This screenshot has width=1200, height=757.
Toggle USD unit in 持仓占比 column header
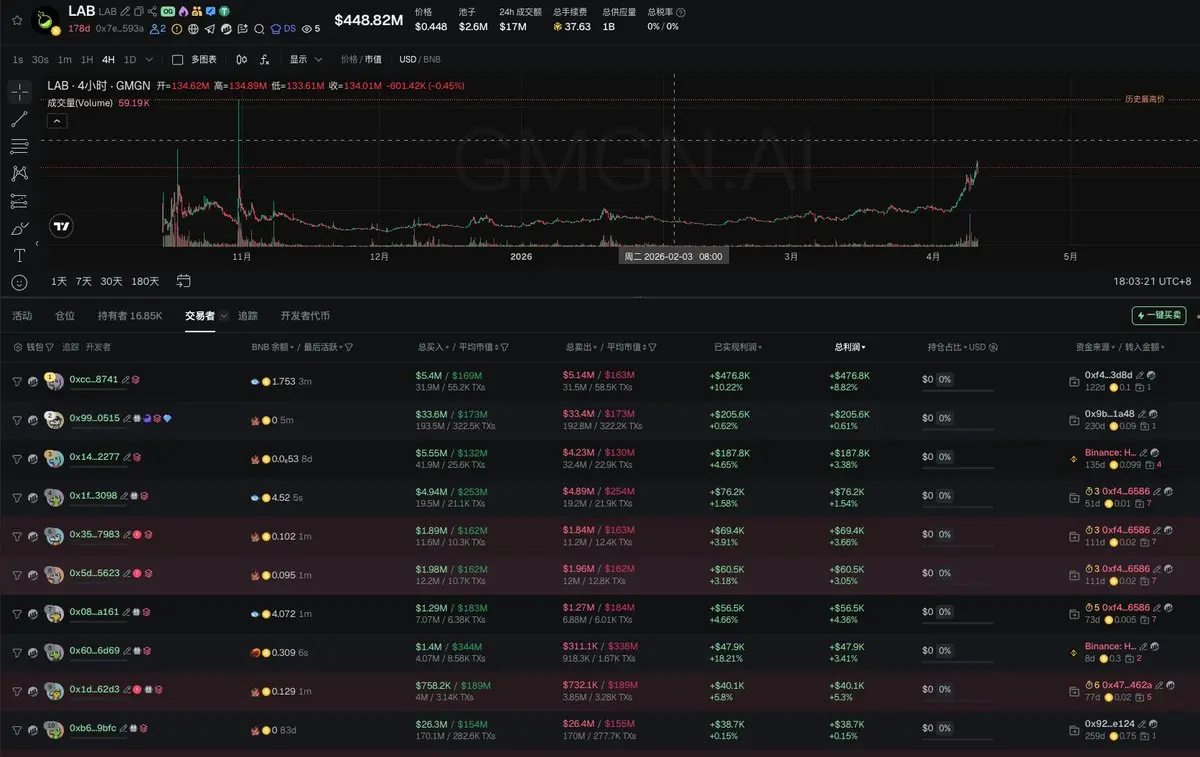point(978,347)
